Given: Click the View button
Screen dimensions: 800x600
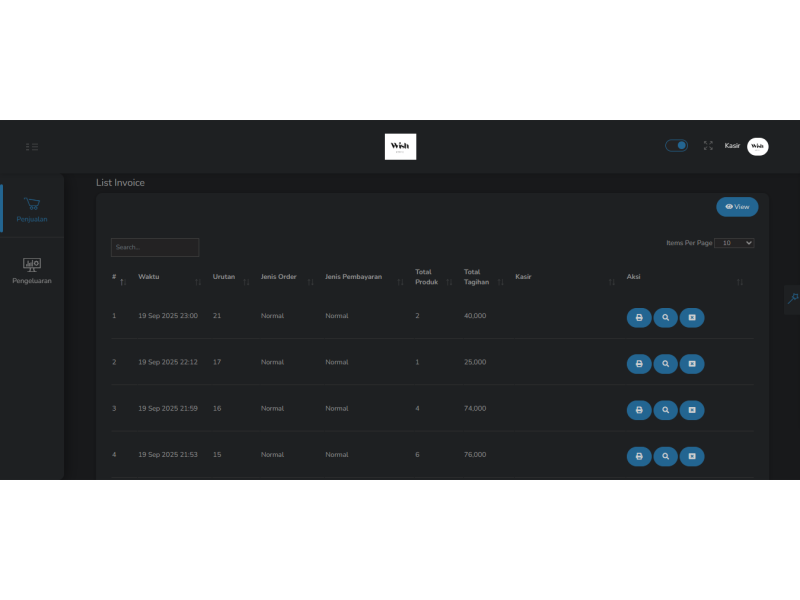Looking at the screenshot, I should tap(737, 207).
